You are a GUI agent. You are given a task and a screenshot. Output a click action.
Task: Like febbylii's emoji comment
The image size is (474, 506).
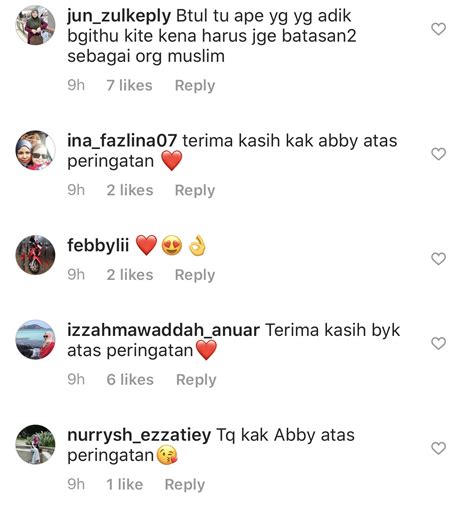click(438, 259)
